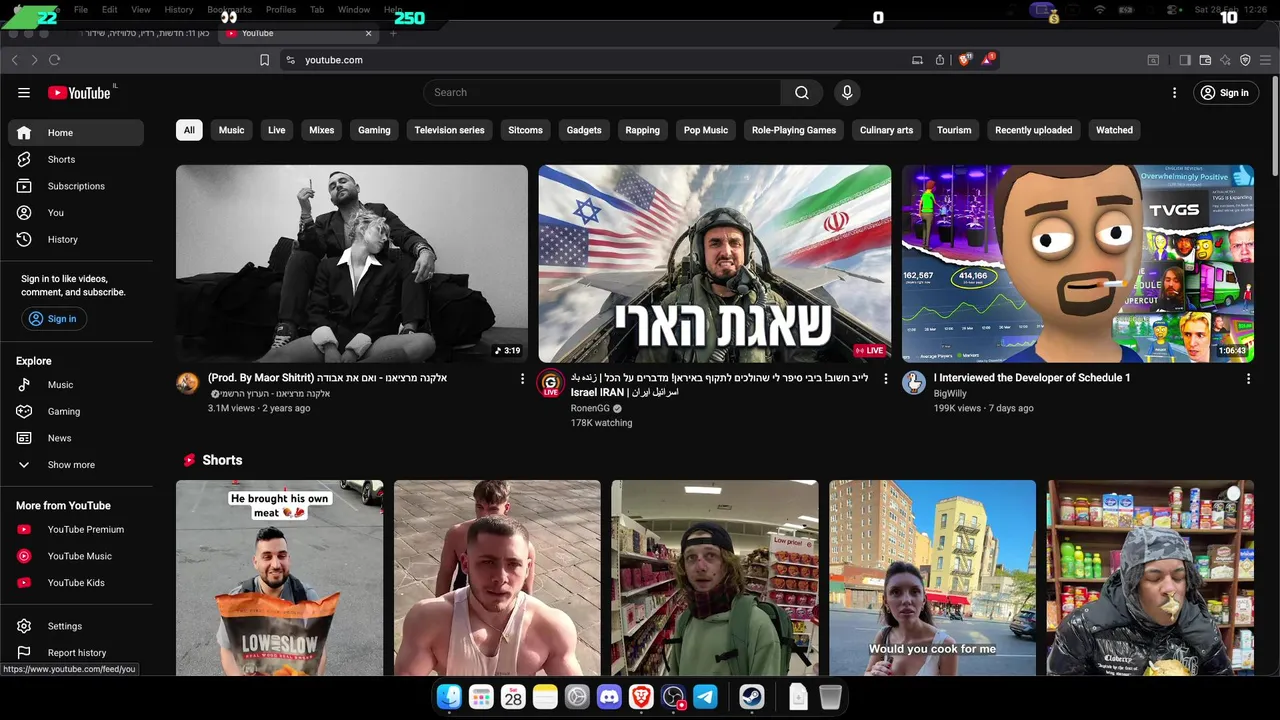Open YouTube settings three-dot menu beside Sign in

click(x=1174, y=93)
